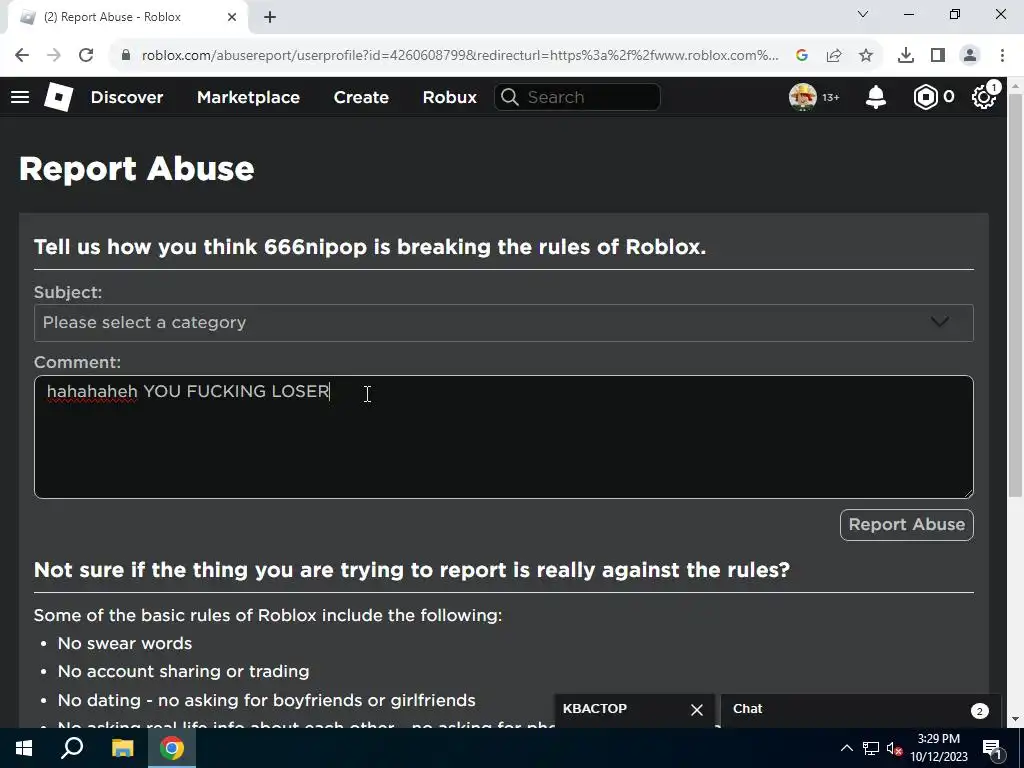Open Chrome downloads

tap(906, 56)
